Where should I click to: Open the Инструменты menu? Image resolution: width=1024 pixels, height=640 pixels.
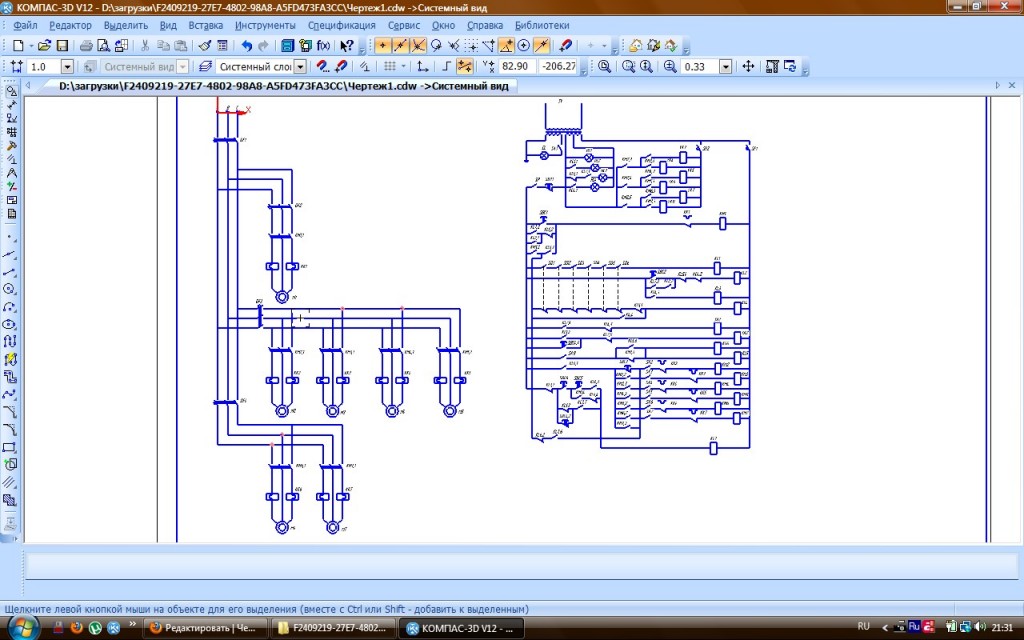coord(265,25)
